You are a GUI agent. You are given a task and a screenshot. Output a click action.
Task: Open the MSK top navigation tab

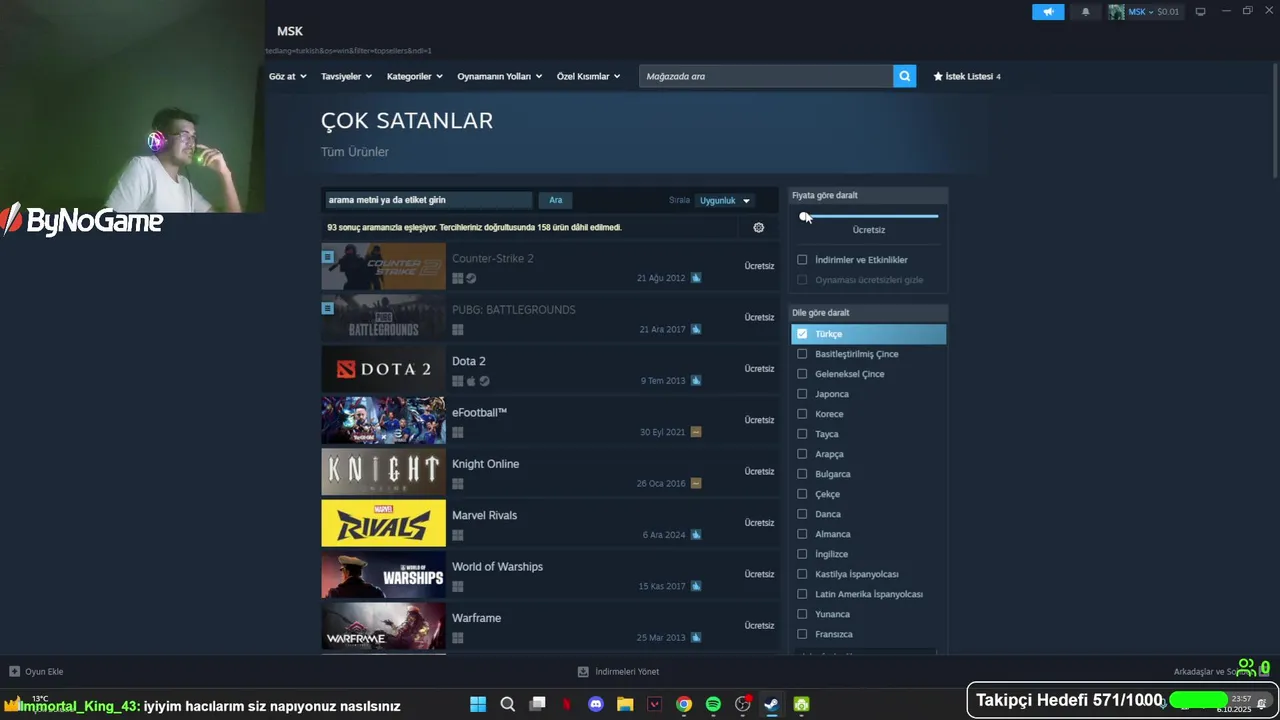290,31
